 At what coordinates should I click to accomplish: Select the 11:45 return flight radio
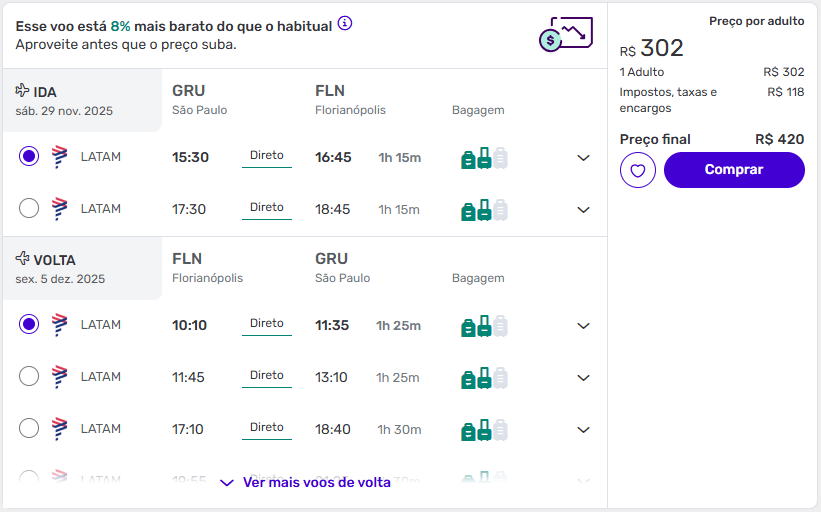(x=29, y=377)
